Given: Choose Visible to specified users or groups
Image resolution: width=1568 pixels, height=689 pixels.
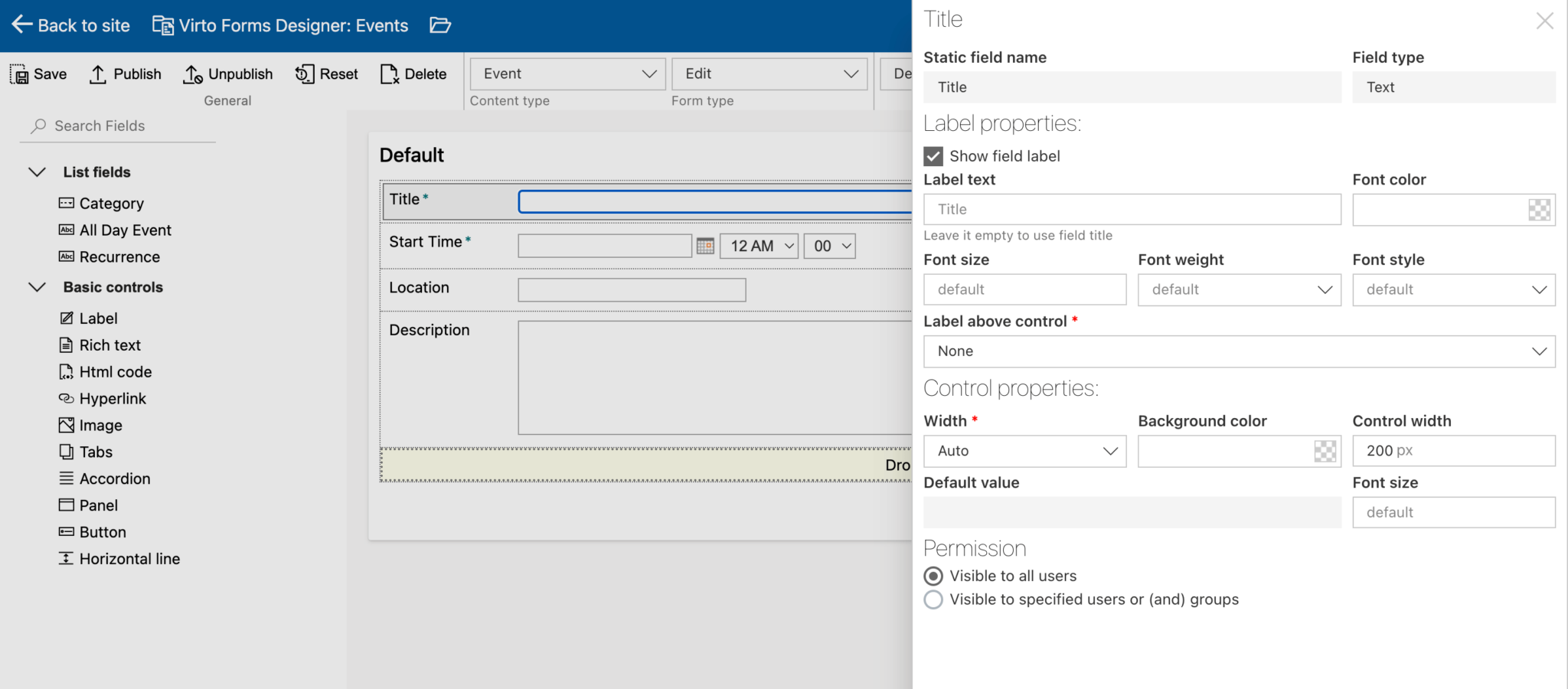Looking at the screenshot, I should (x=933, y=600).
